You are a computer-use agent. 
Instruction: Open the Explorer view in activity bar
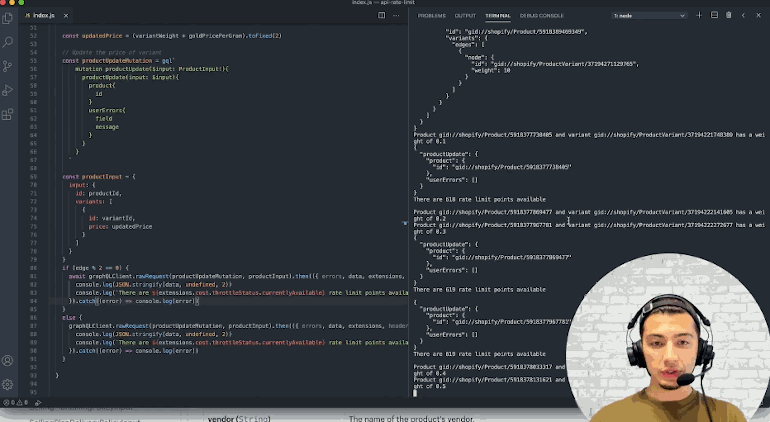pyautogui.click(x=7, y=18)
